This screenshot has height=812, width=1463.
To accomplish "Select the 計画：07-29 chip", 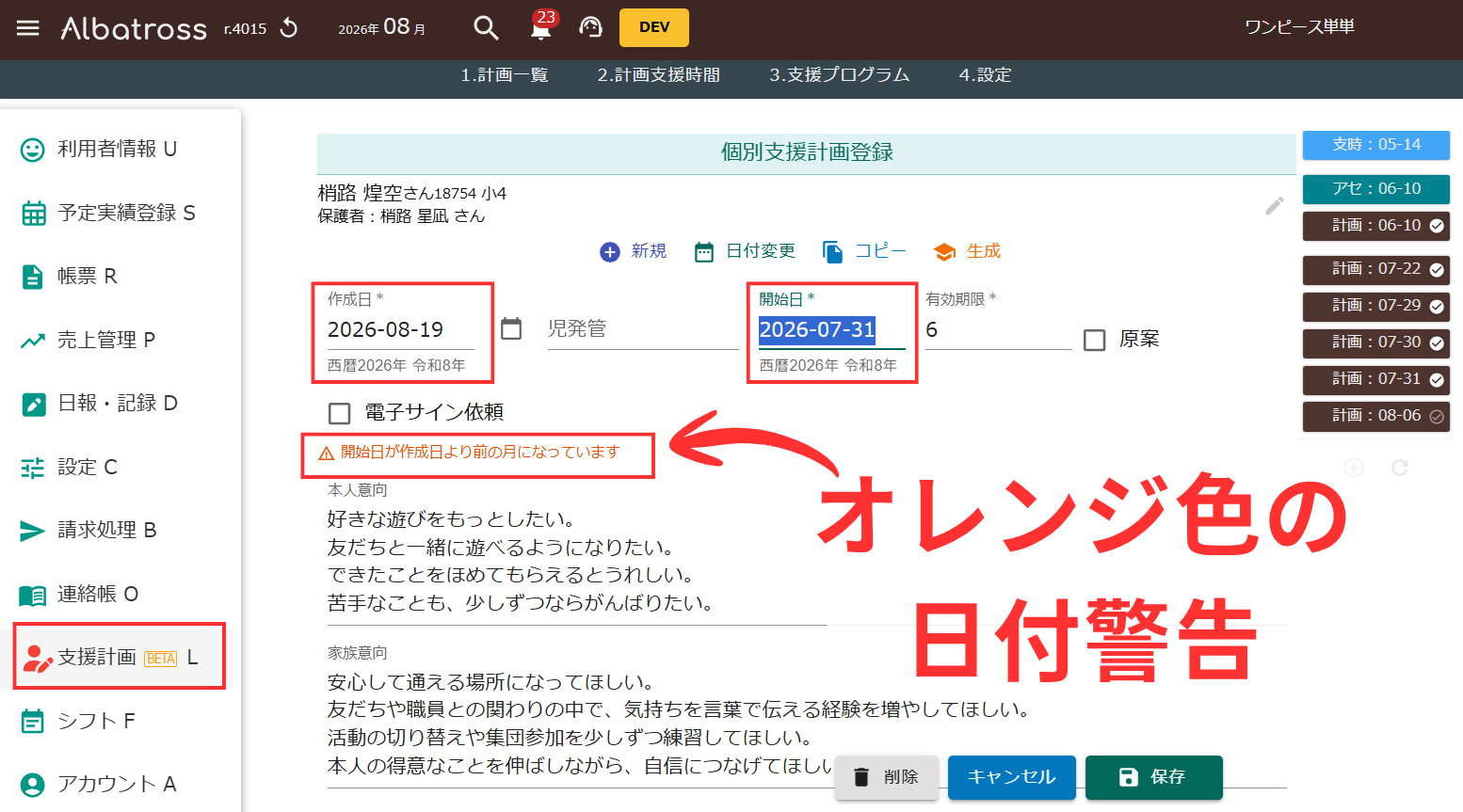I will click(x=1375, y=306).
